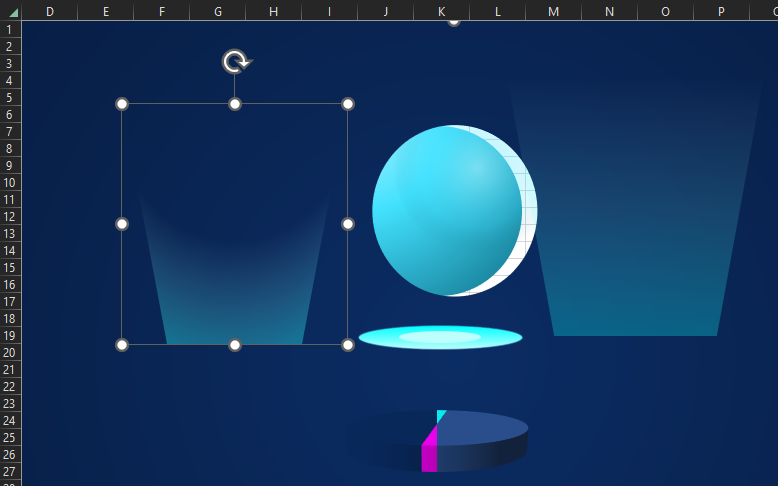Viewport: 778px width, 486px height.
Task: Click the top-right resize handle of selected shape
Action: (348, 104)
